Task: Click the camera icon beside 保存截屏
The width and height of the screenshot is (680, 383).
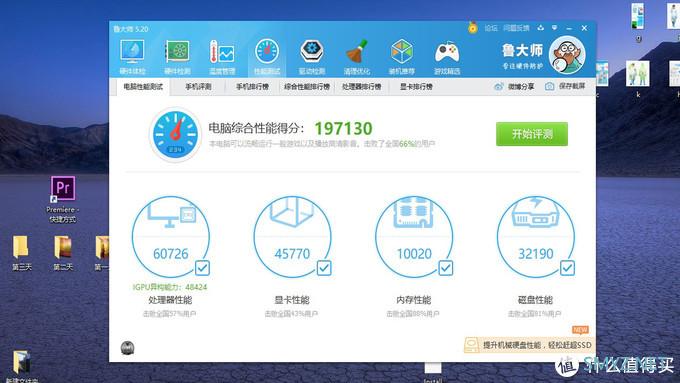Action: [549, 86]
